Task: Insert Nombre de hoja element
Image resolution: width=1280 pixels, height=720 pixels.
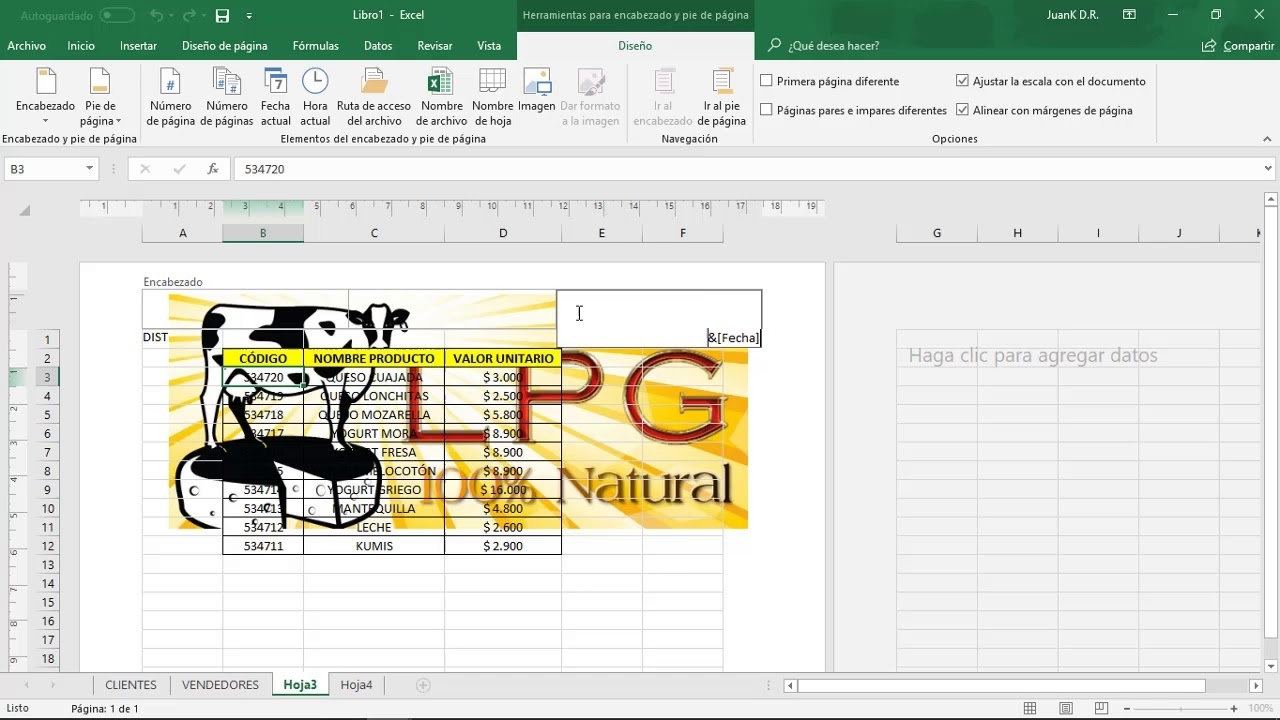Action: (492, 97)
